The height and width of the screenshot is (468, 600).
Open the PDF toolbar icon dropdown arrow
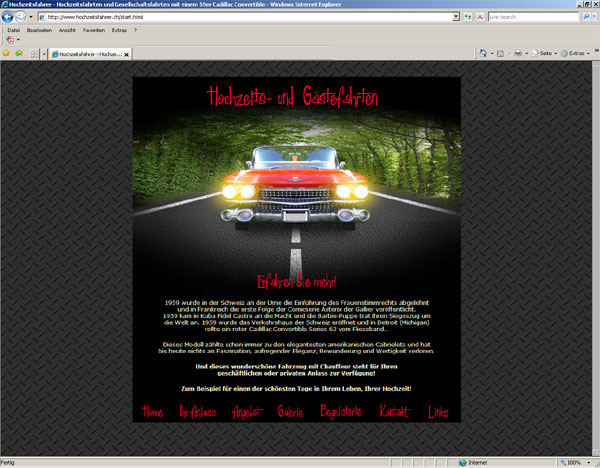(18, 40)
